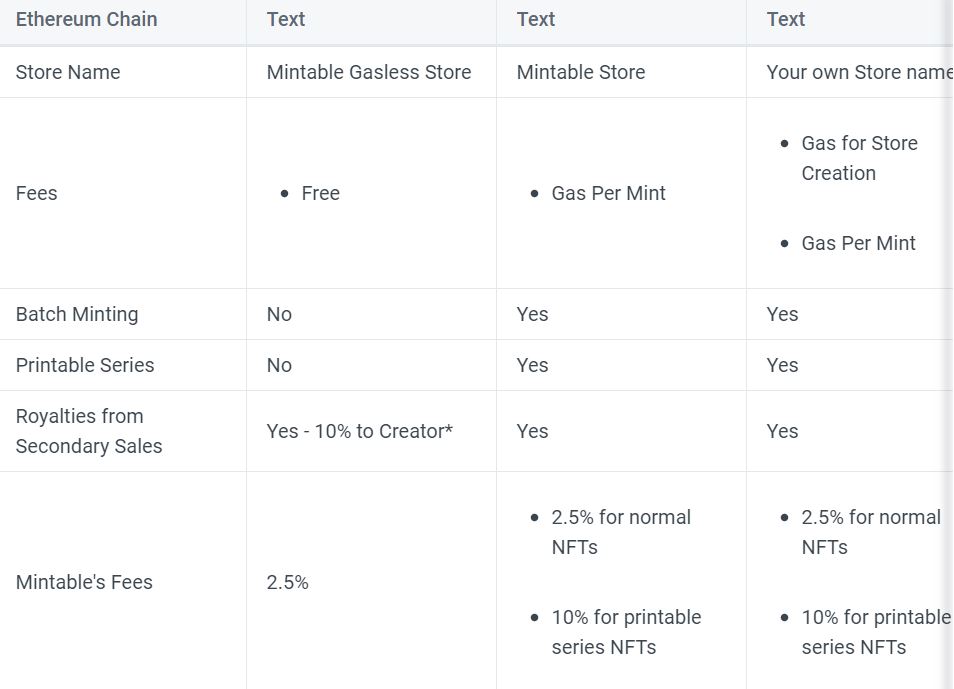Click the 'Mintable Store' cell

click(581, 72)
